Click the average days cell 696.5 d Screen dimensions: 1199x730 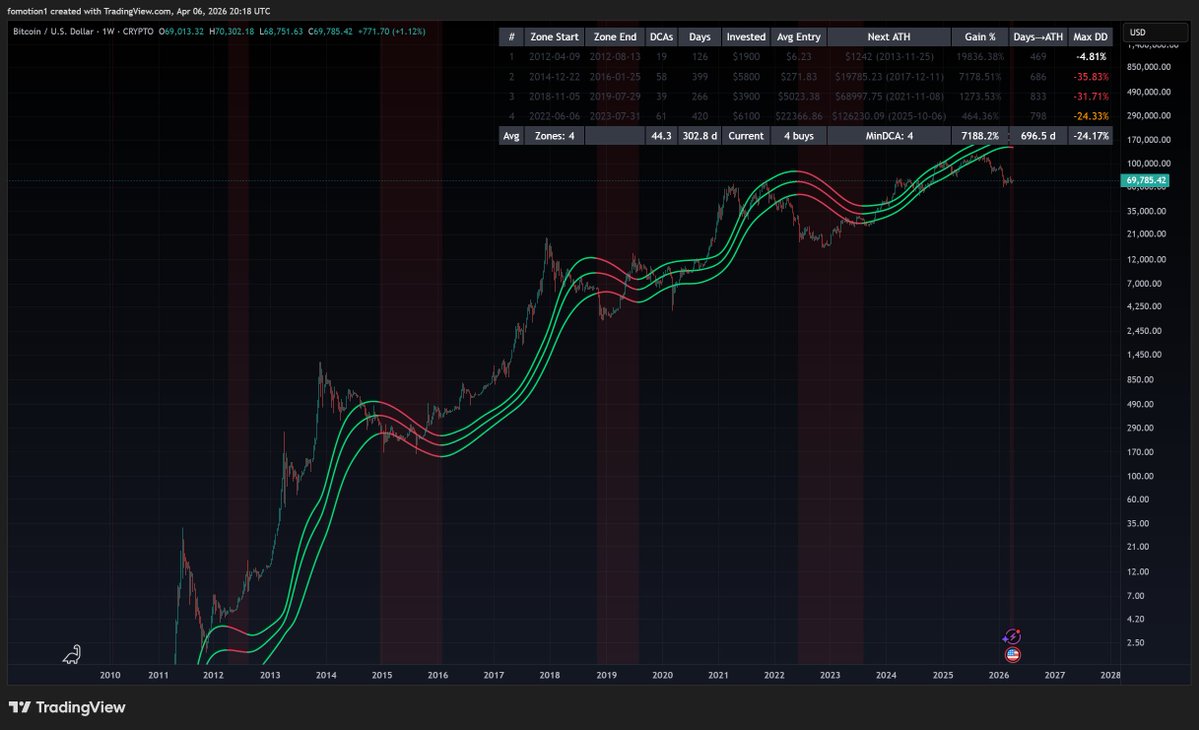point(1038,136)
